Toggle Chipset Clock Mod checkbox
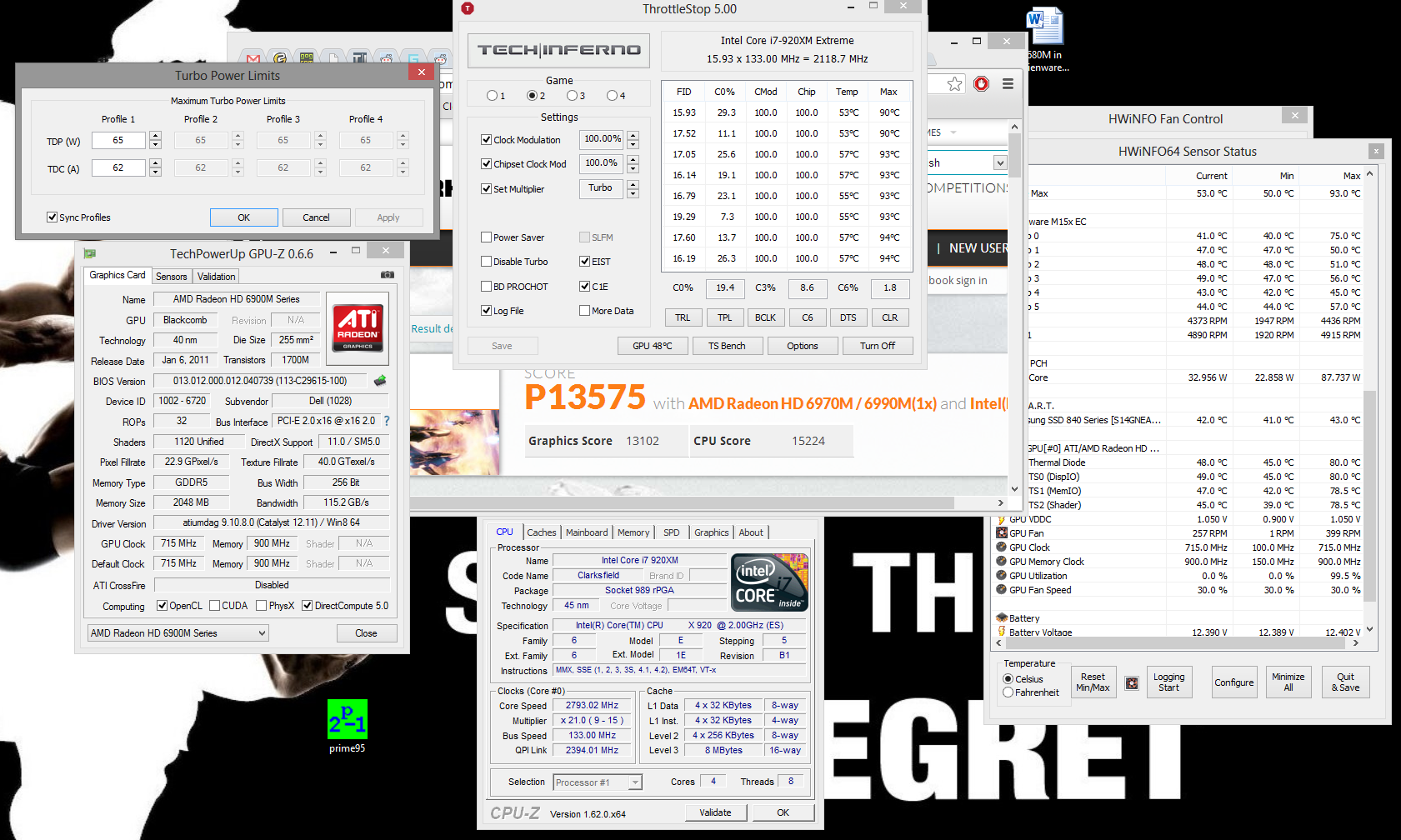Screen dimensions: 1401x840 tap(486, 164)
